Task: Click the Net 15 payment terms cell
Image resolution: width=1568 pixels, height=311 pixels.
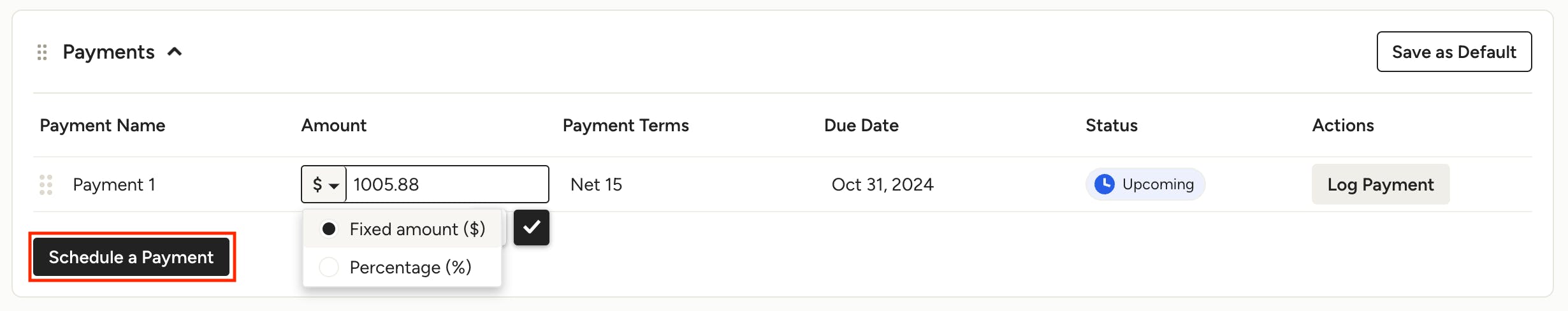Action: [x=596, y=185]
